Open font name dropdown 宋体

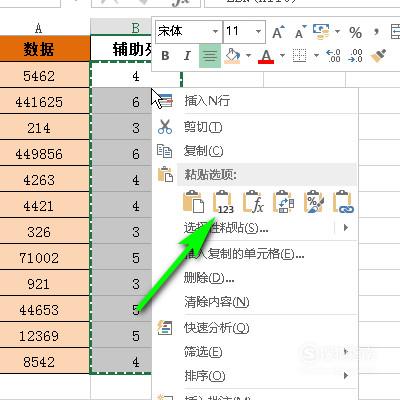215,32
